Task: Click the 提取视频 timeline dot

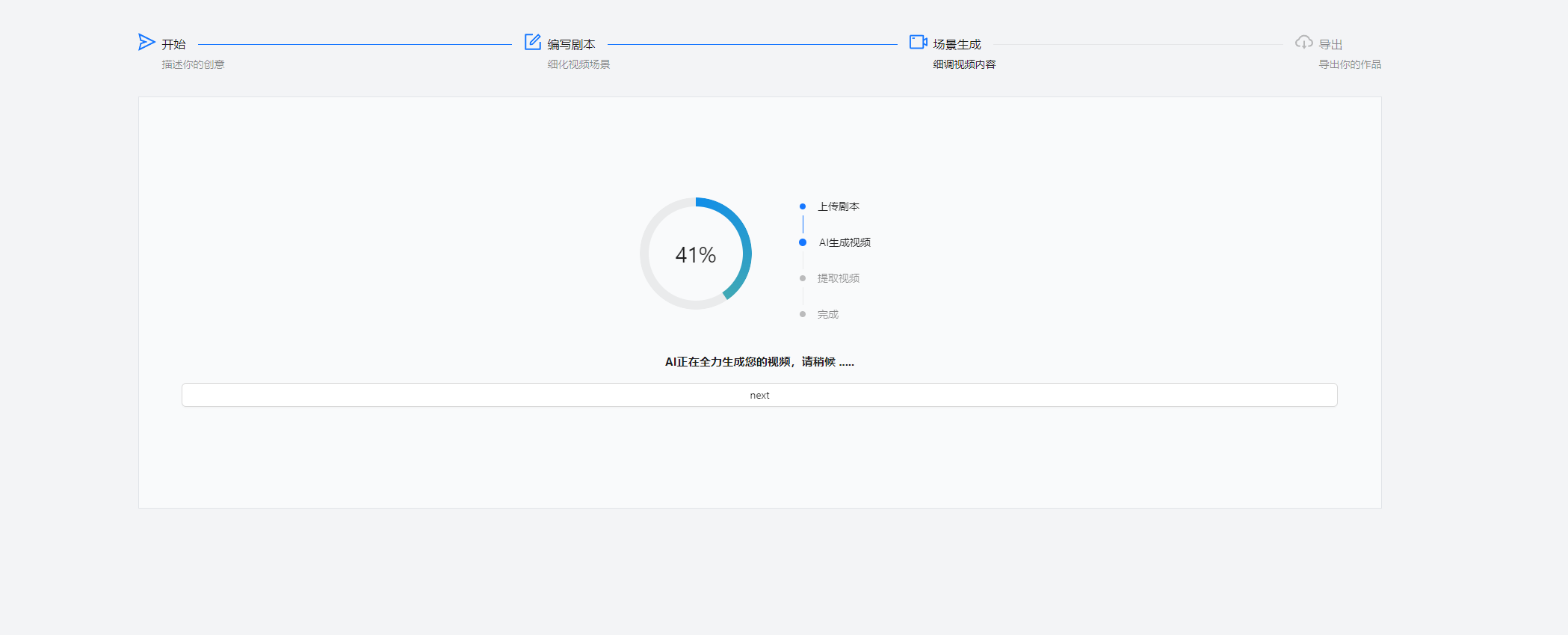Action: click(x=803, y=278)
